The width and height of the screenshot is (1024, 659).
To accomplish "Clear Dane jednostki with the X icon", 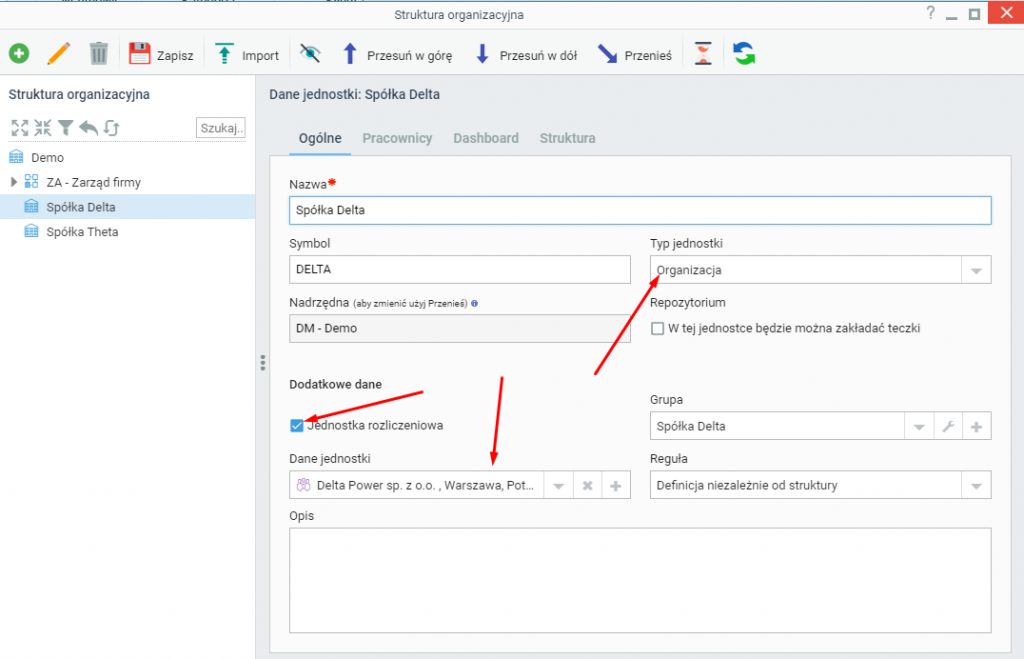I will 588,486.
